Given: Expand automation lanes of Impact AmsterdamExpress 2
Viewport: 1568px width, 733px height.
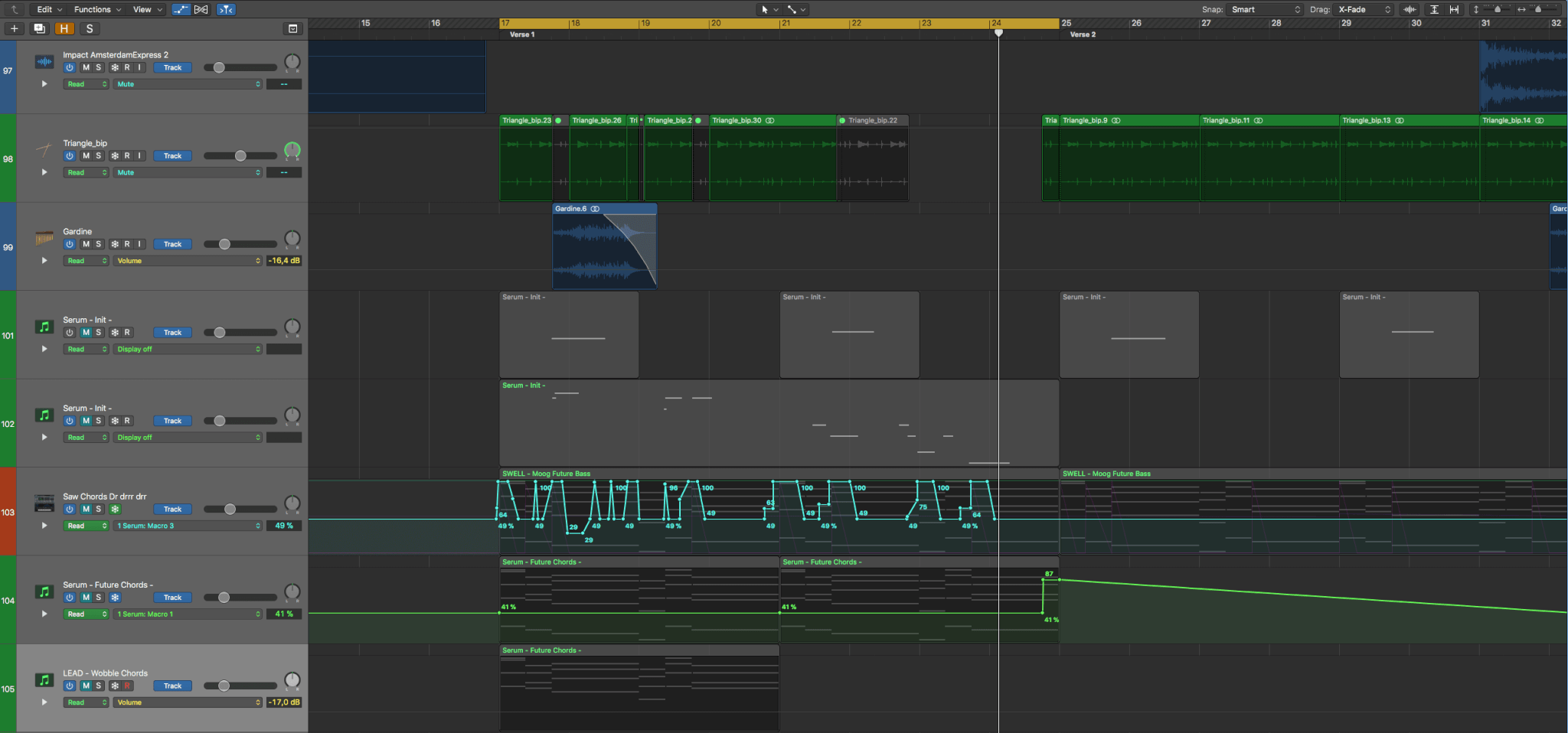Looking at the screenshot, I should [44, 84].
